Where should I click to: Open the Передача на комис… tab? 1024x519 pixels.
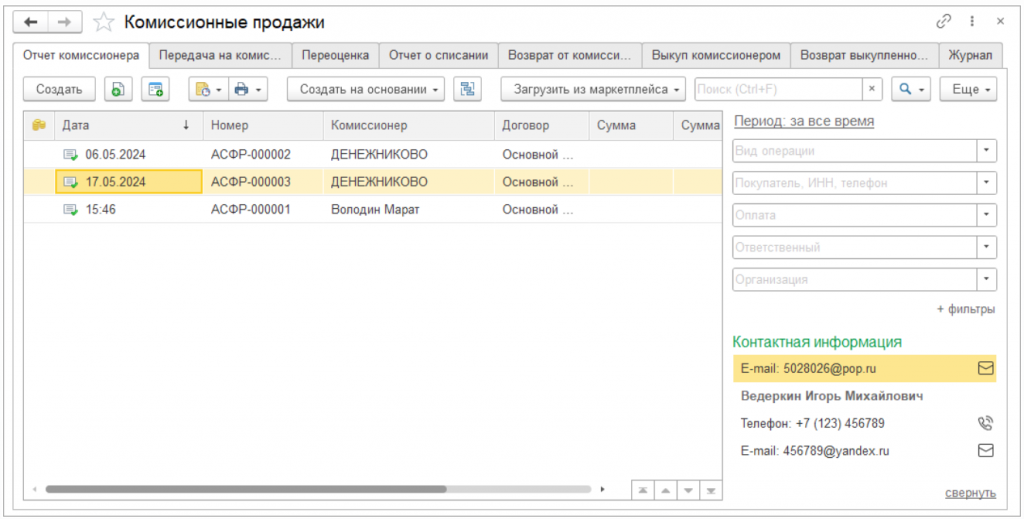pos(221,55)
